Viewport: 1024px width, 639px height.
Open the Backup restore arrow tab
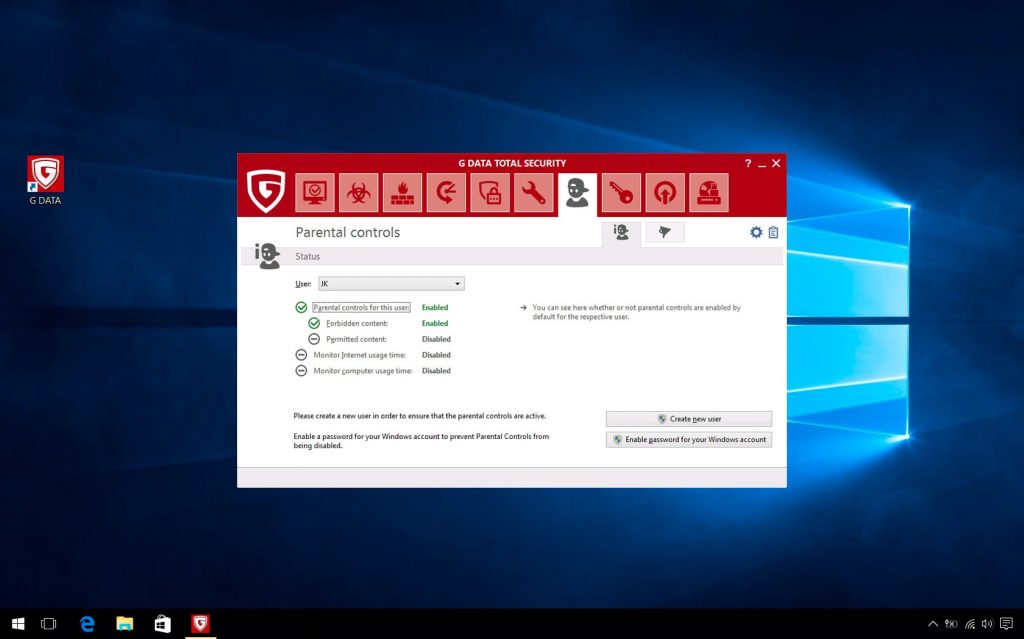tap(446, 192)
